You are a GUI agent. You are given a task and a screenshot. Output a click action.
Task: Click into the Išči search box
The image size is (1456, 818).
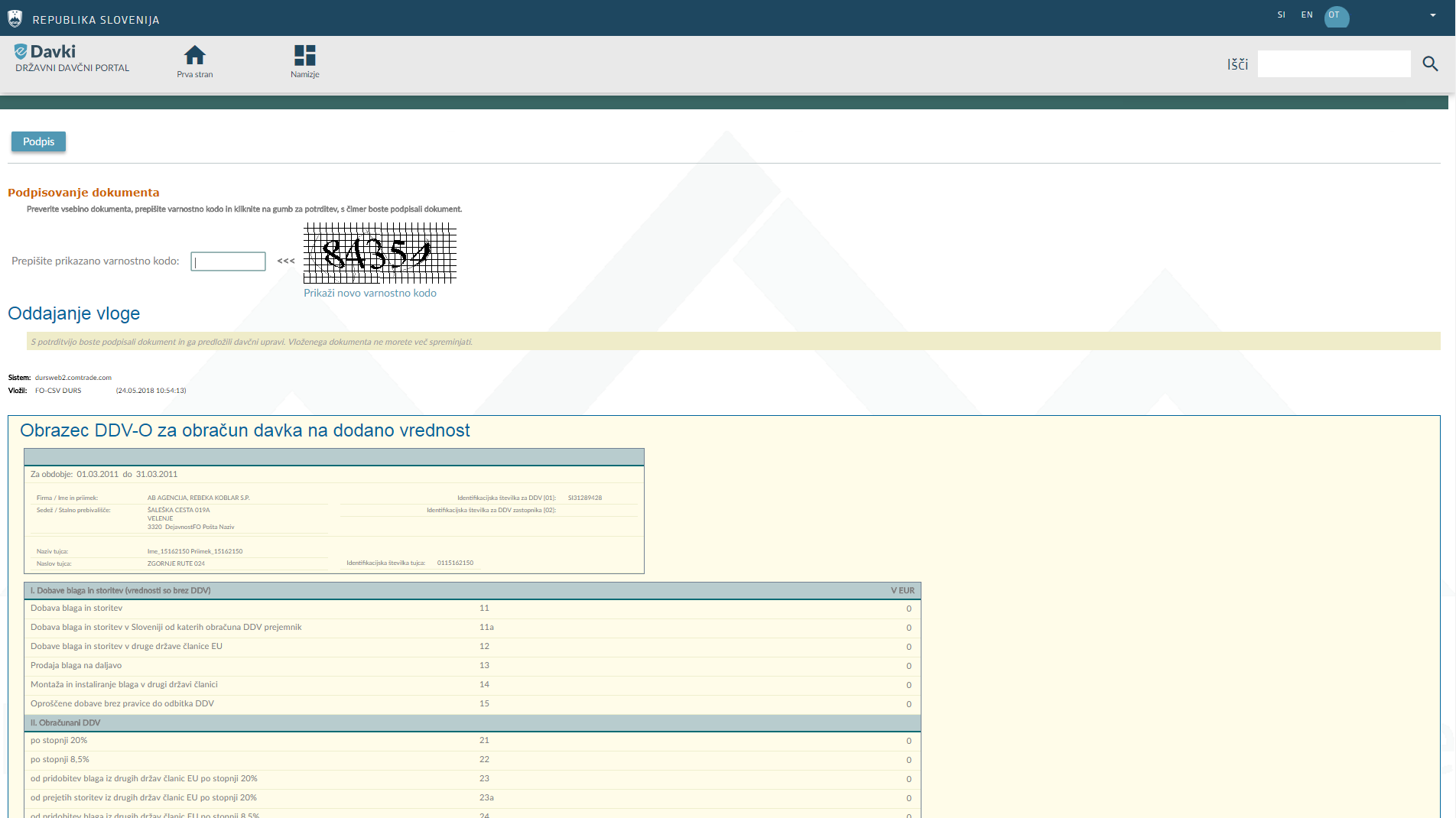[x=1334, y=64]
